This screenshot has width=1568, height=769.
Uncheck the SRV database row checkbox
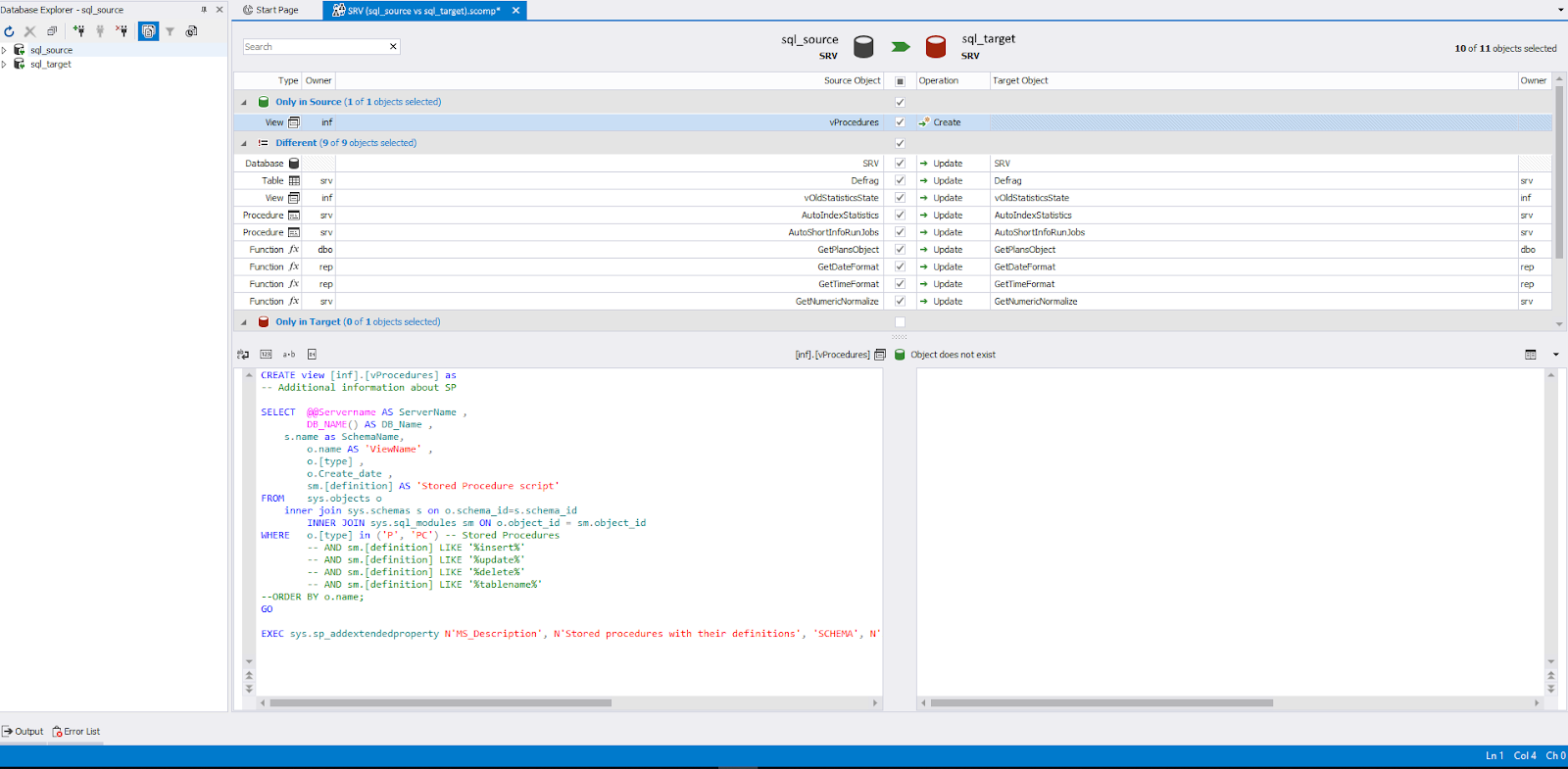coord(900,164)
